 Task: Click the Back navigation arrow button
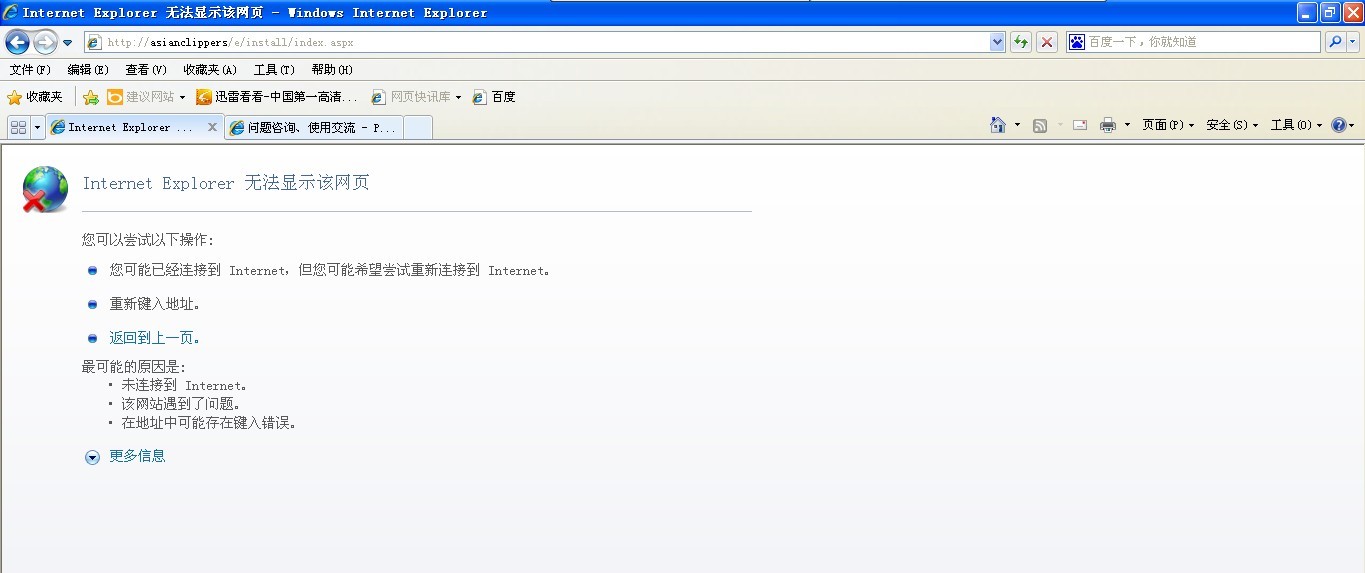[x=17, y=42]
